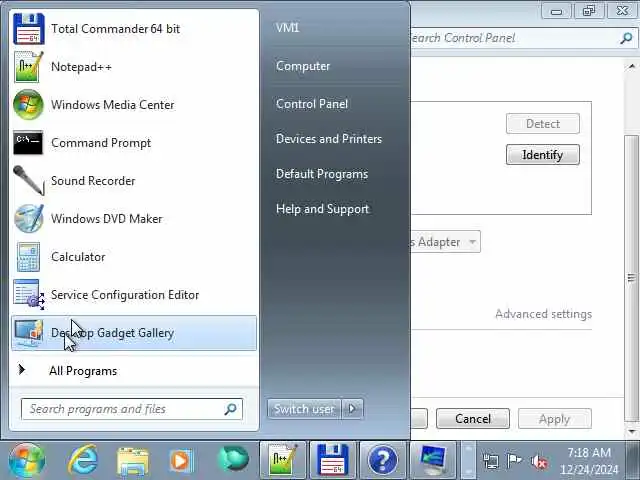The width and height of the screenshot is (640, 480).
Task: Open Windows Explorer folder on taskbar
Action: tap(133, 461)
